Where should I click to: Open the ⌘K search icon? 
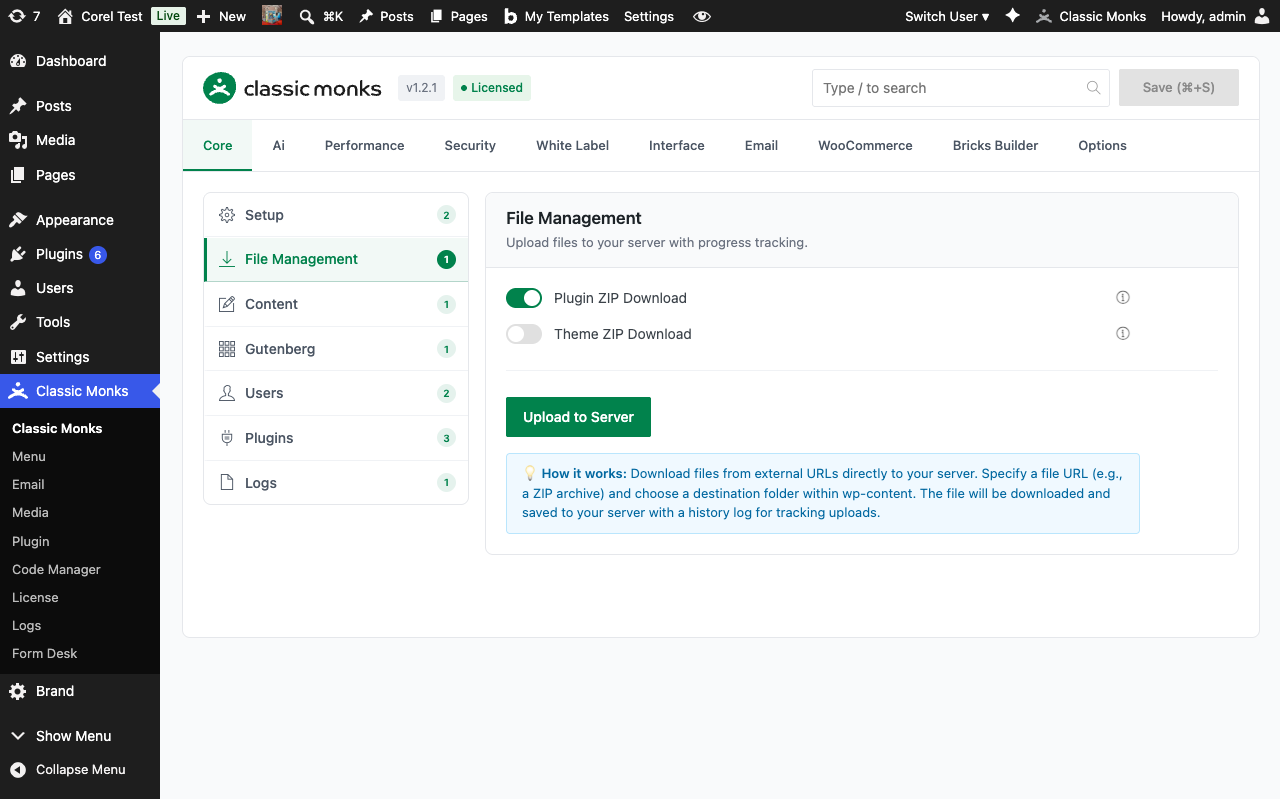[x=307, y=16]
